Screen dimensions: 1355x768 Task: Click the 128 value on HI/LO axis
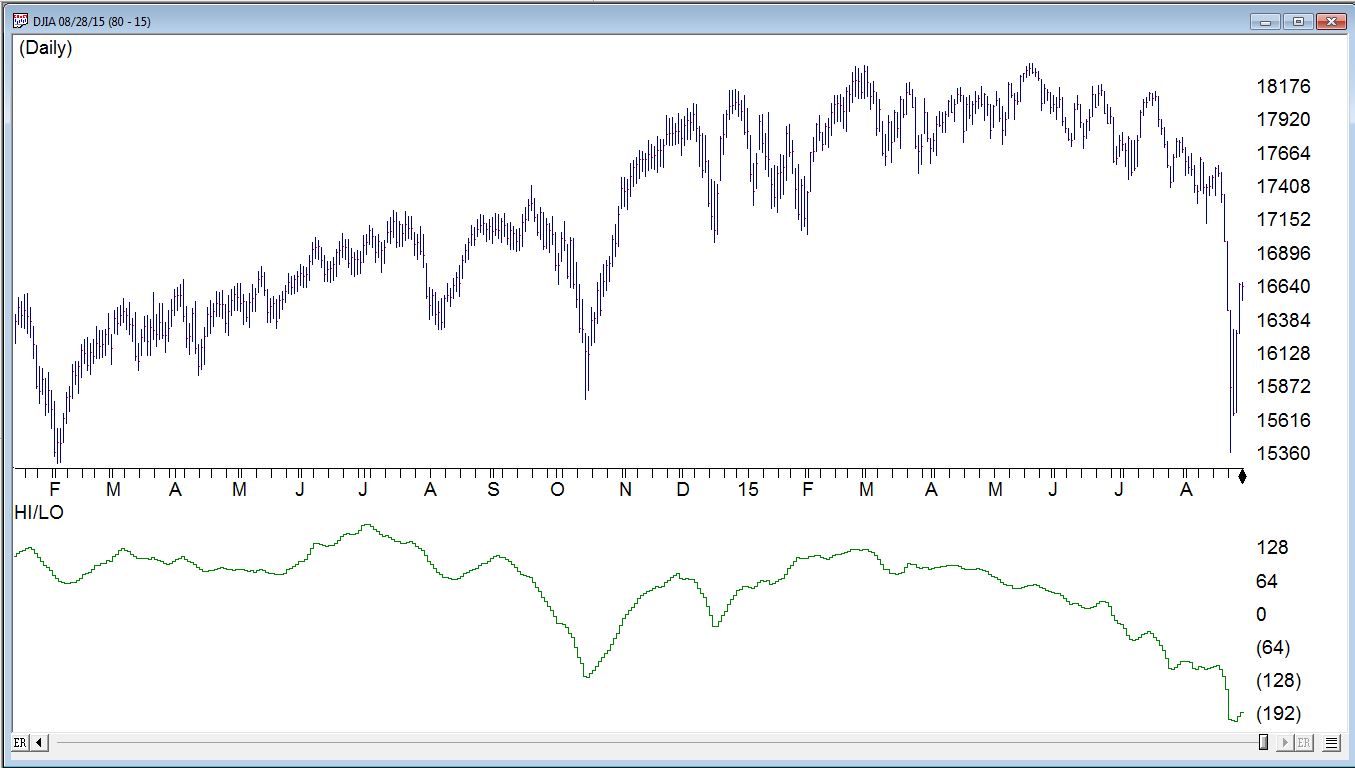click(1272, 548)
